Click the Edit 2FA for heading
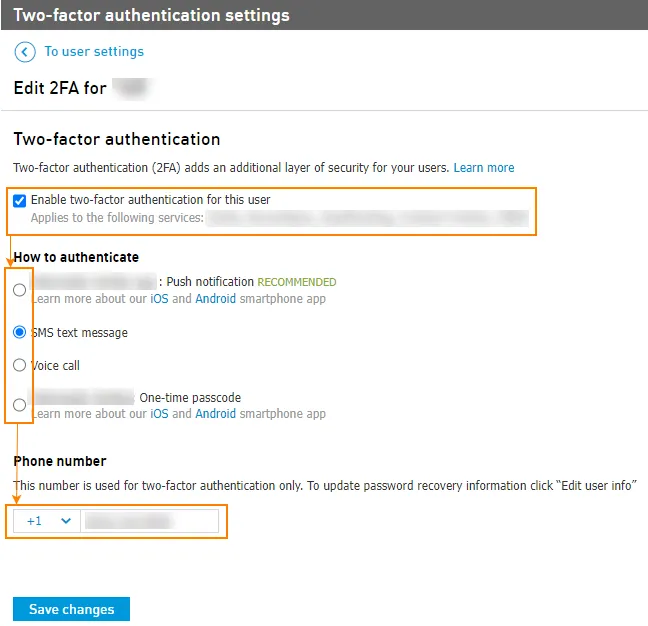This screenshot has height=626, width=648. tap(60, 88)
